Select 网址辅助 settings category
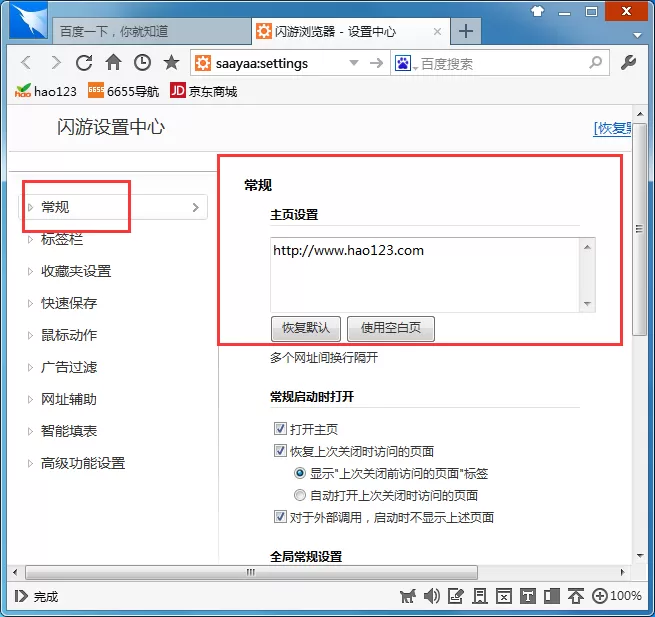The width and height of the screenshot is (655, 617). (x=69, y=399)
